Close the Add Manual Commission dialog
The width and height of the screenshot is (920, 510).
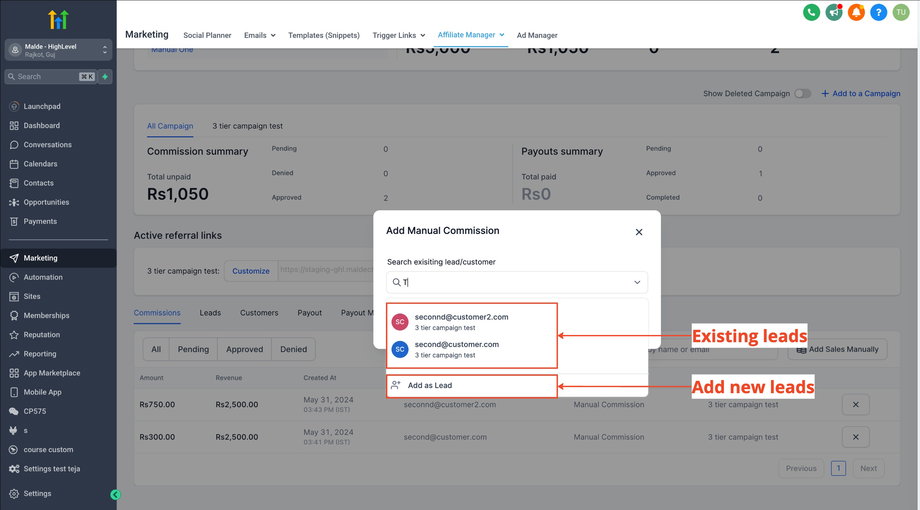(x=639, y=232)
